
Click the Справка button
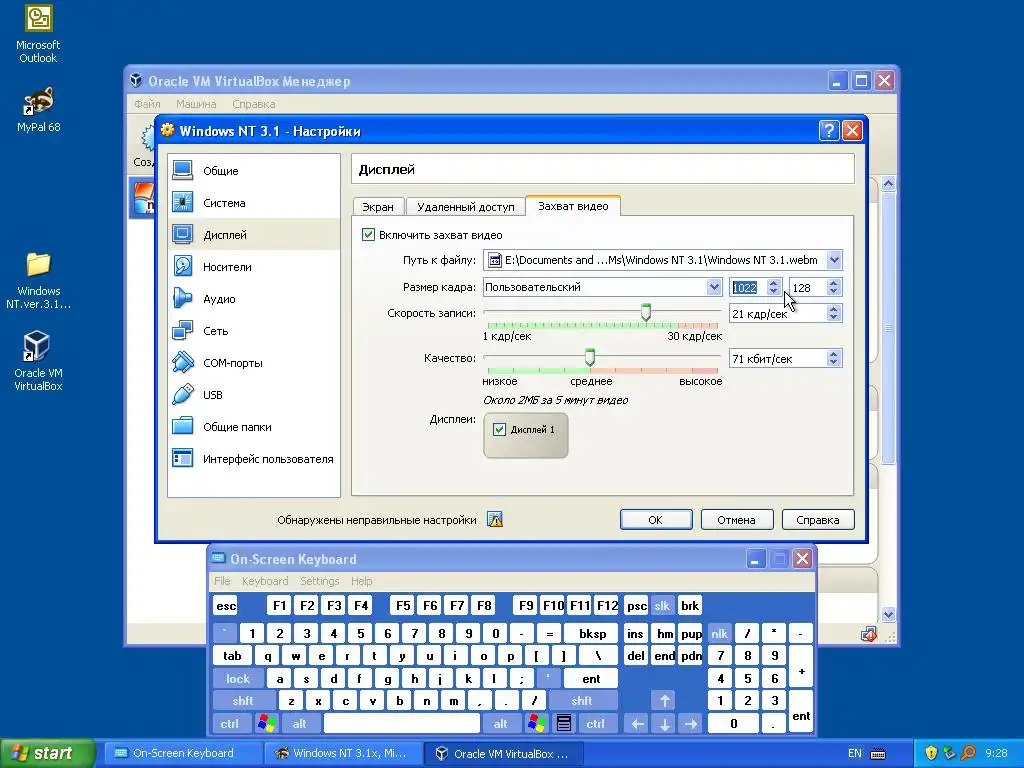point(818,520)
